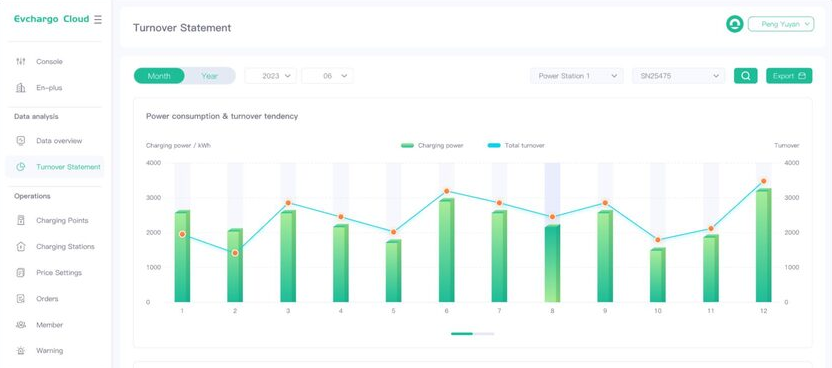Click the bar for month 1

coord(182,257)
